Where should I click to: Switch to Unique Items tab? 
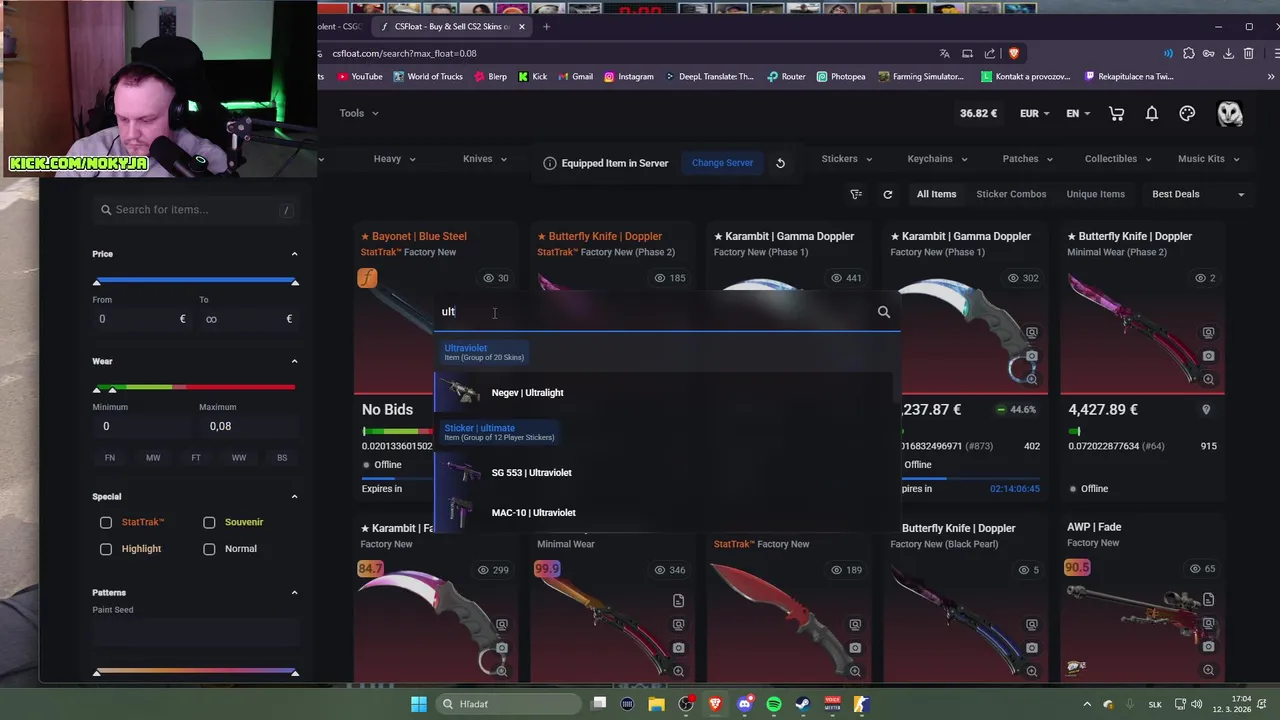click(1095, 194)
